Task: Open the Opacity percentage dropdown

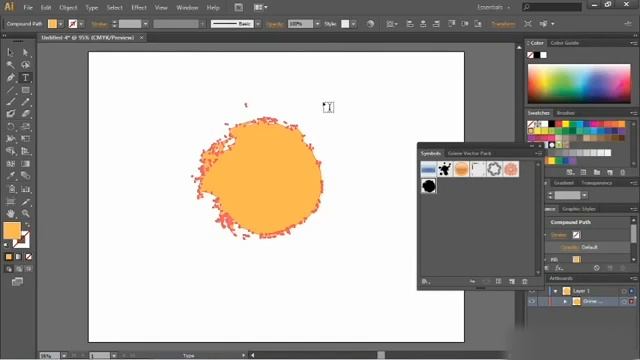Action: 317,24
